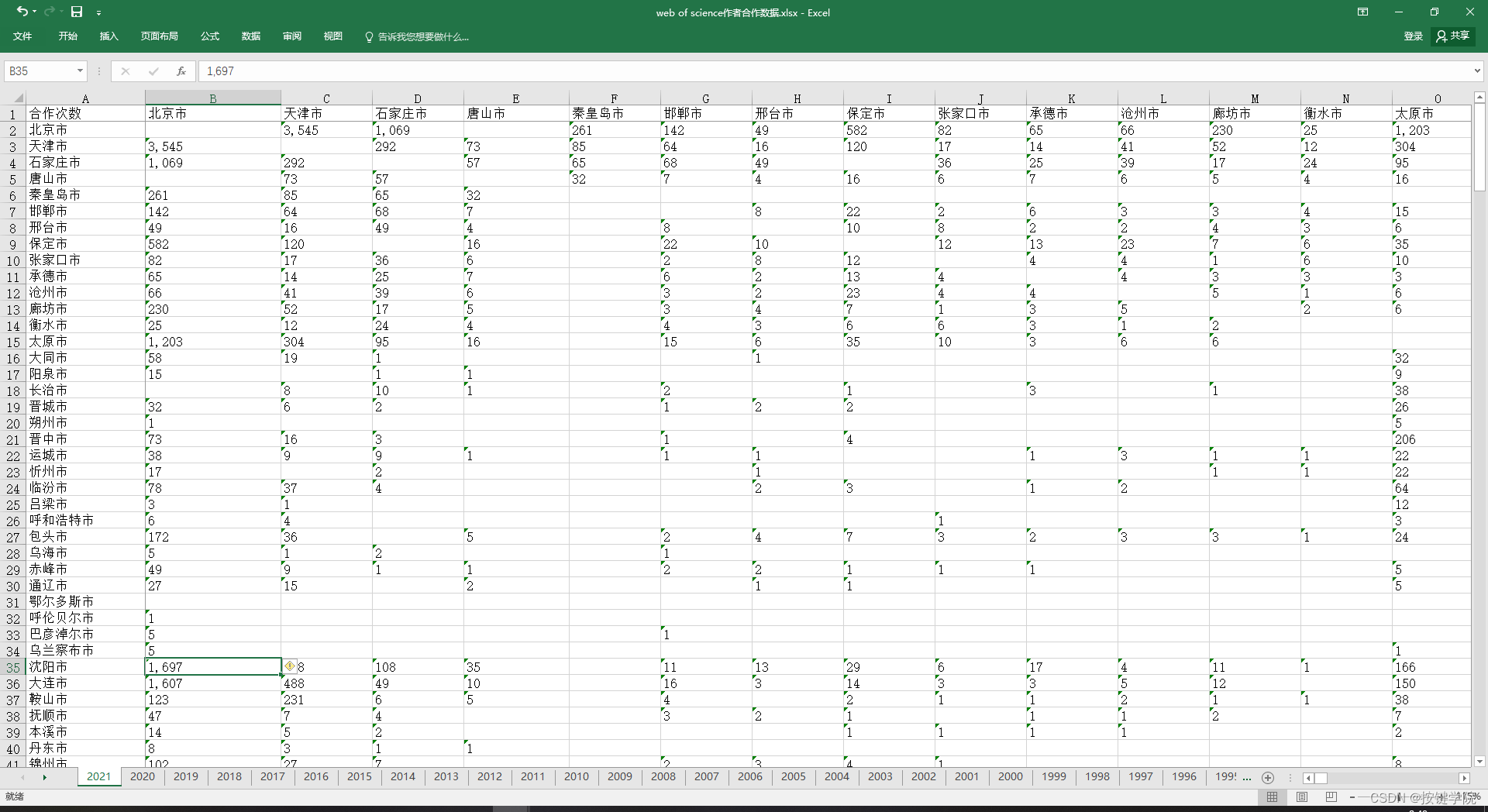Click the Enter checkmark icon in formula bar
The height and width of the screenshot is (812, 1488).
(153, 71)
